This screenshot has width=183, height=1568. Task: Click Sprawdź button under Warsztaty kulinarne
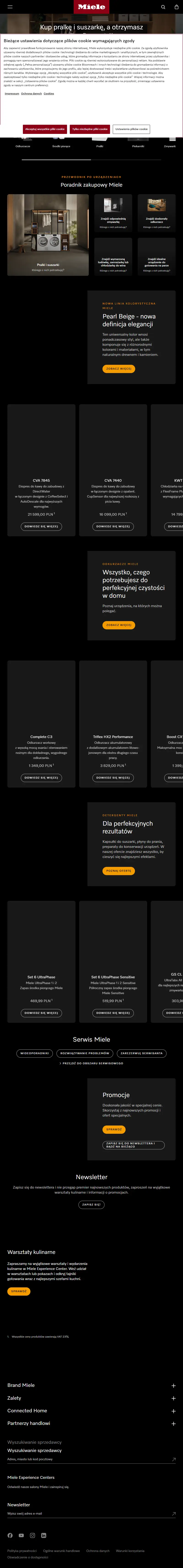pos(19,1291)
